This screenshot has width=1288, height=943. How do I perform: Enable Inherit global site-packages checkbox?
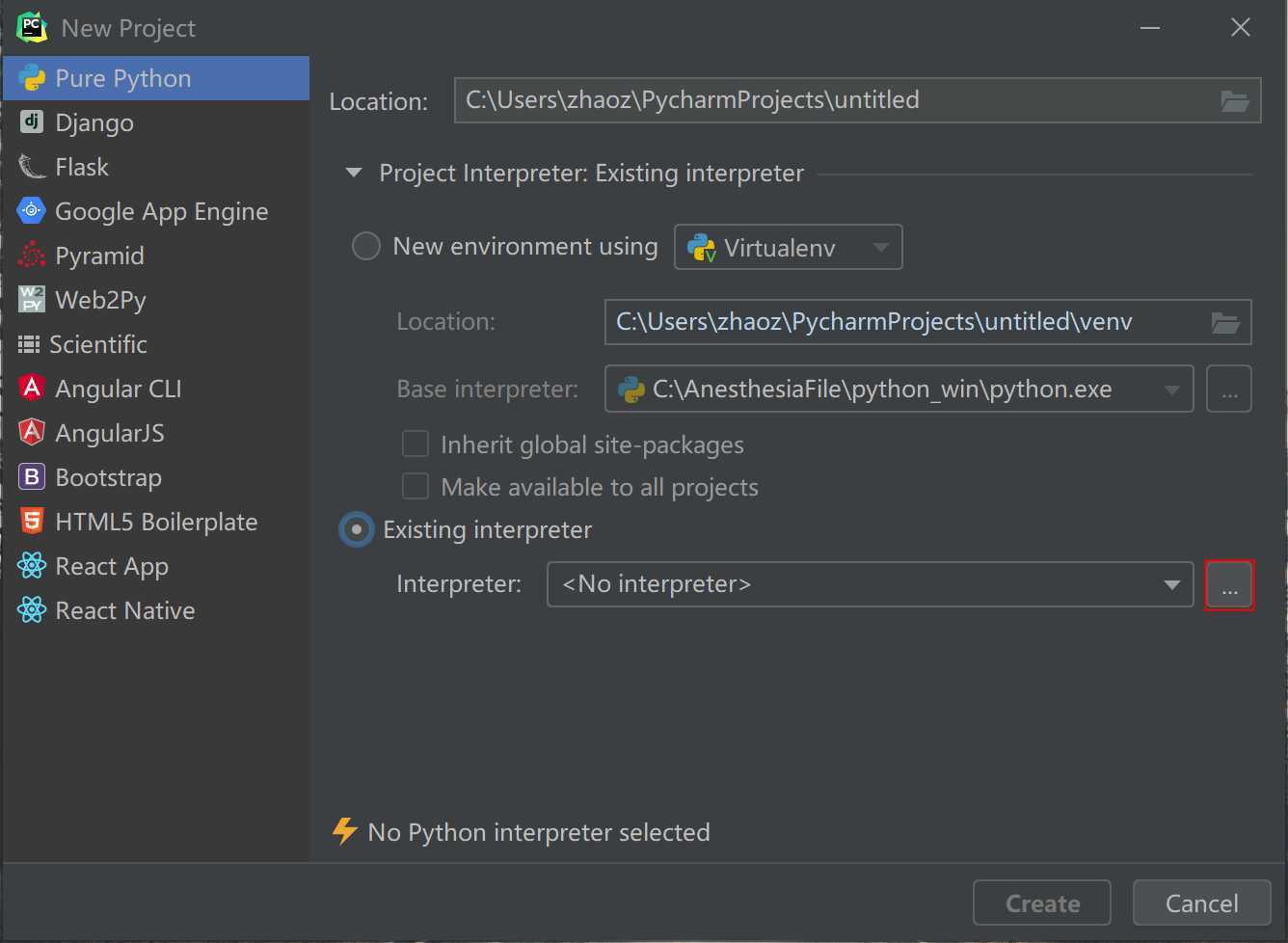pos(416,445)
